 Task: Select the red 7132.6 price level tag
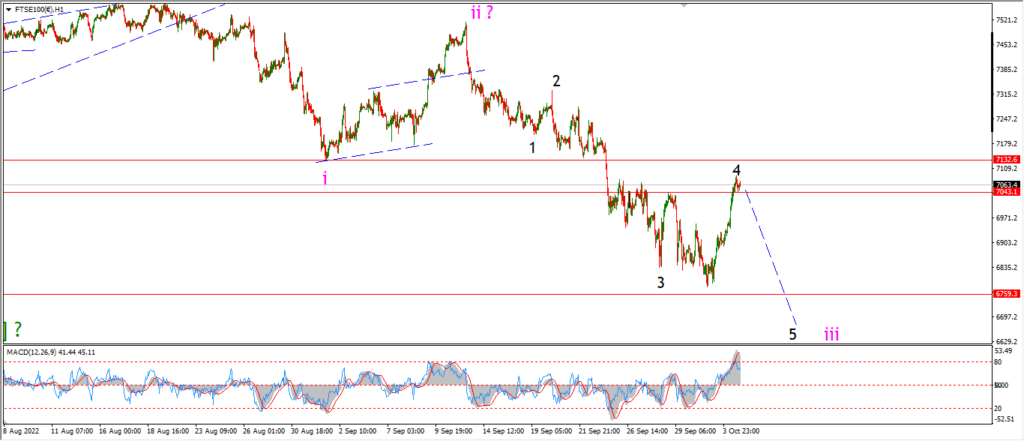pos(1002,159)
